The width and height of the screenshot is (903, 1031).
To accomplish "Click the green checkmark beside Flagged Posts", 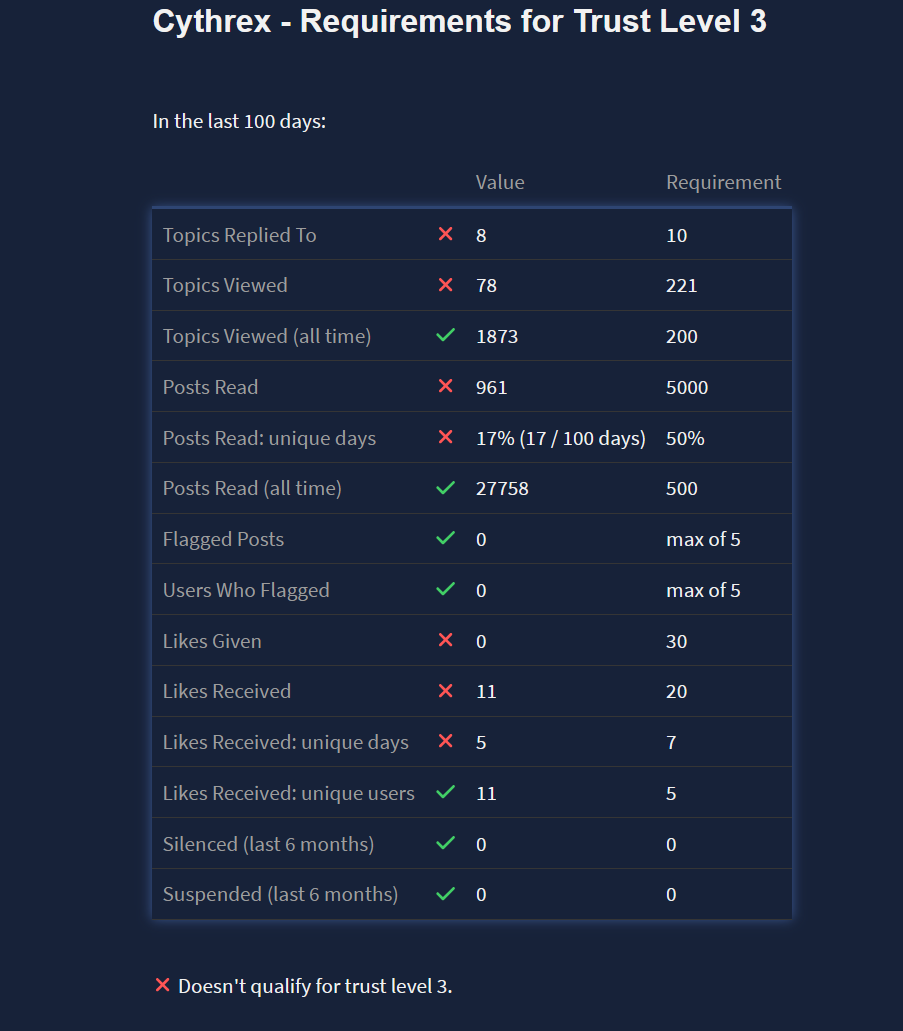I will [x=446, y=538].
